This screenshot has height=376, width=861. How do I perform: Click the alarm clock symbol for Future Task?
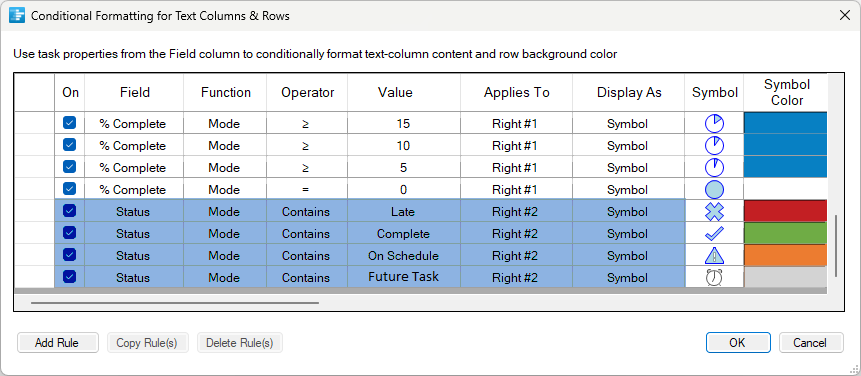pyautogui.click(x=714, y=277)
